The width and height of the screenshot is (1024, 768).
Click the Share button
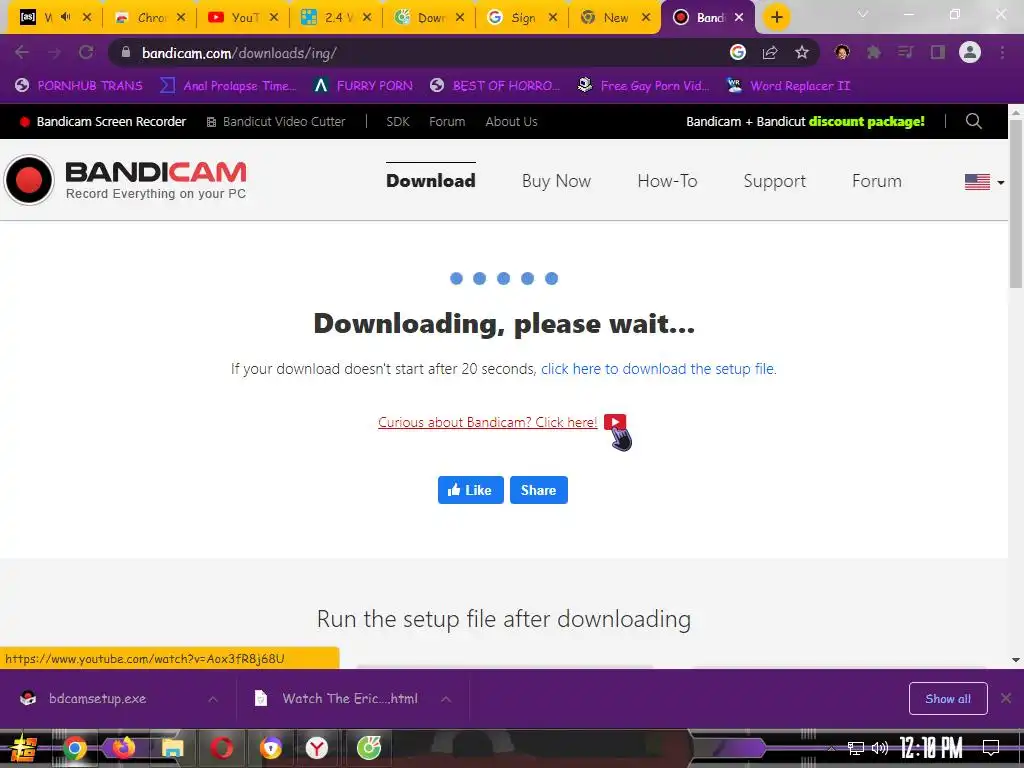pos(539,490)
